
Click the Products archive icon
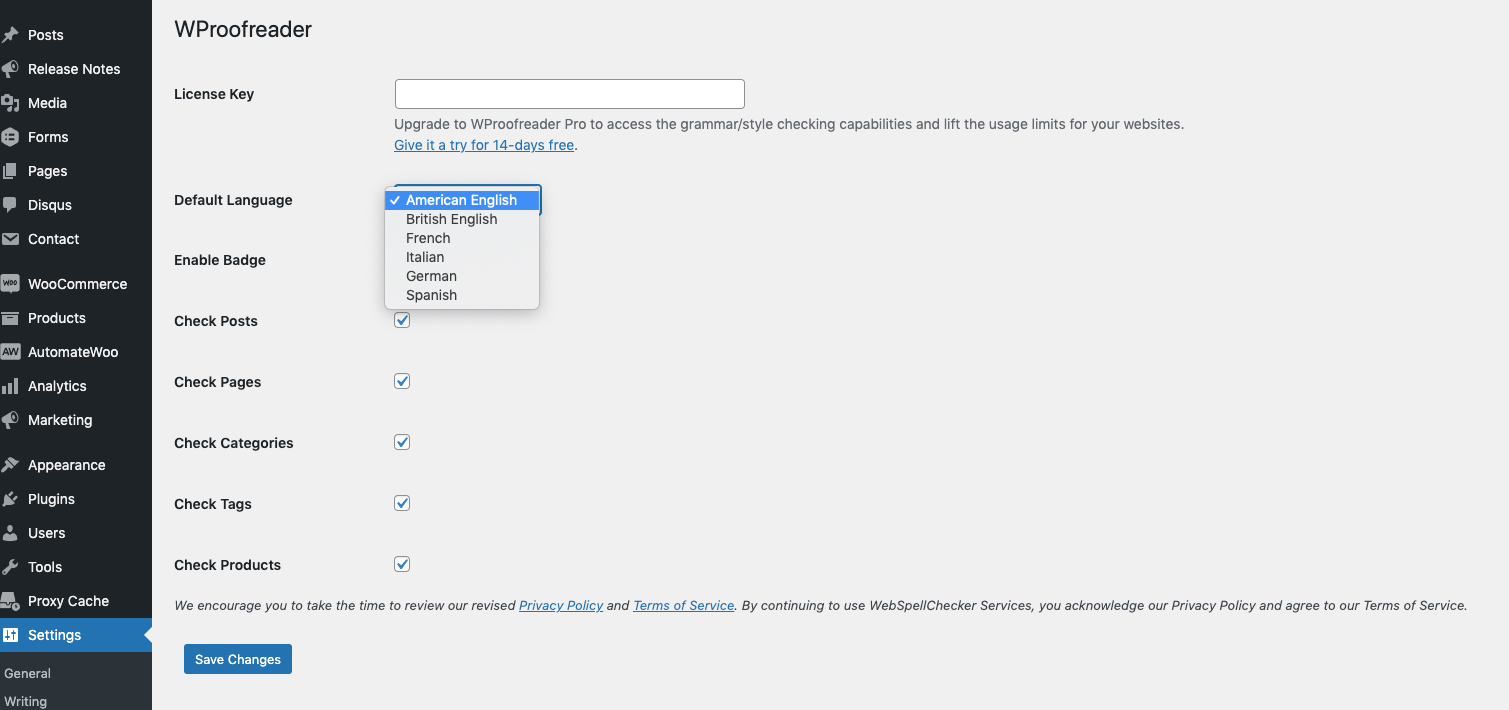pos(10,318)
